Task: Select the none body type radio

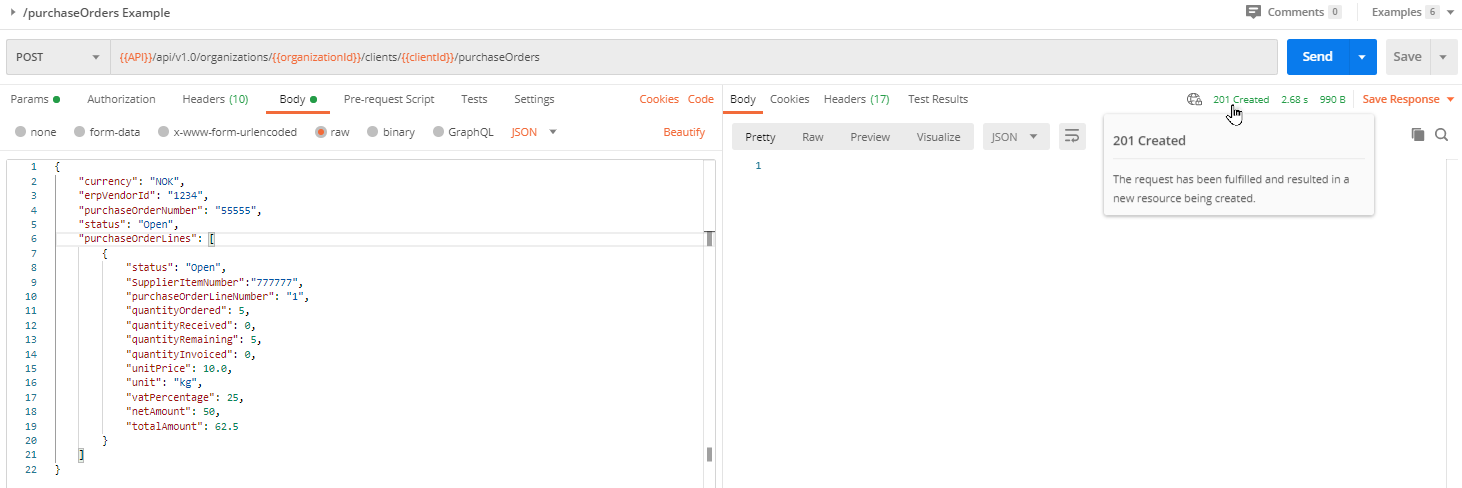Action: [x=21, y=132]
